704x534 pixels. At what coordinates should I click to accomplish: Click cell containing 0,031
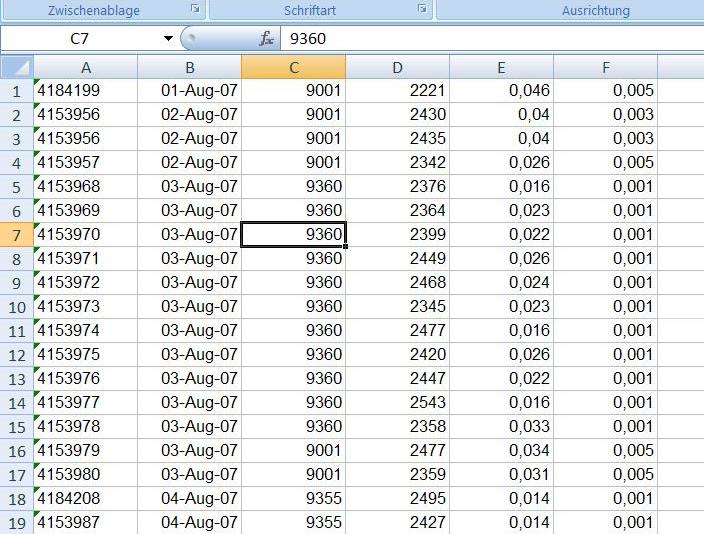point(502,475)
